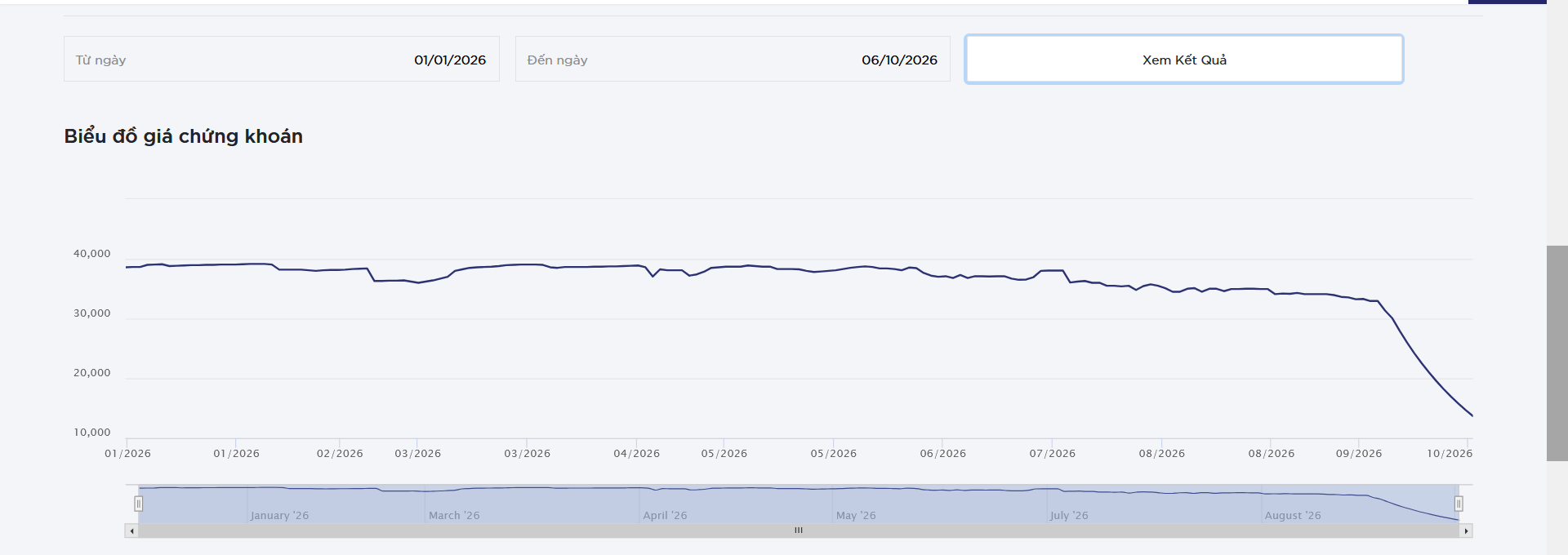Click 'August '26' in the navigator
The width and height of the screenshot is (1568, 555).
point(1293,516)
